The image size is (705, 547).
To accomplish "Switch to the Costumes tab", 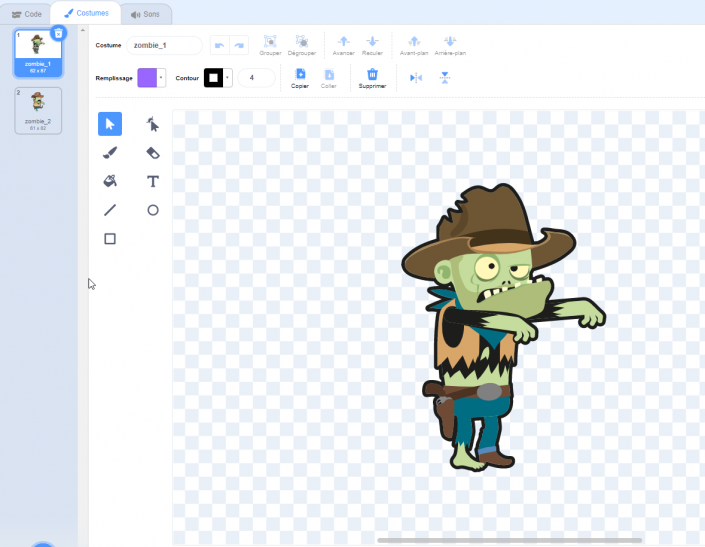I will [86, 13].
